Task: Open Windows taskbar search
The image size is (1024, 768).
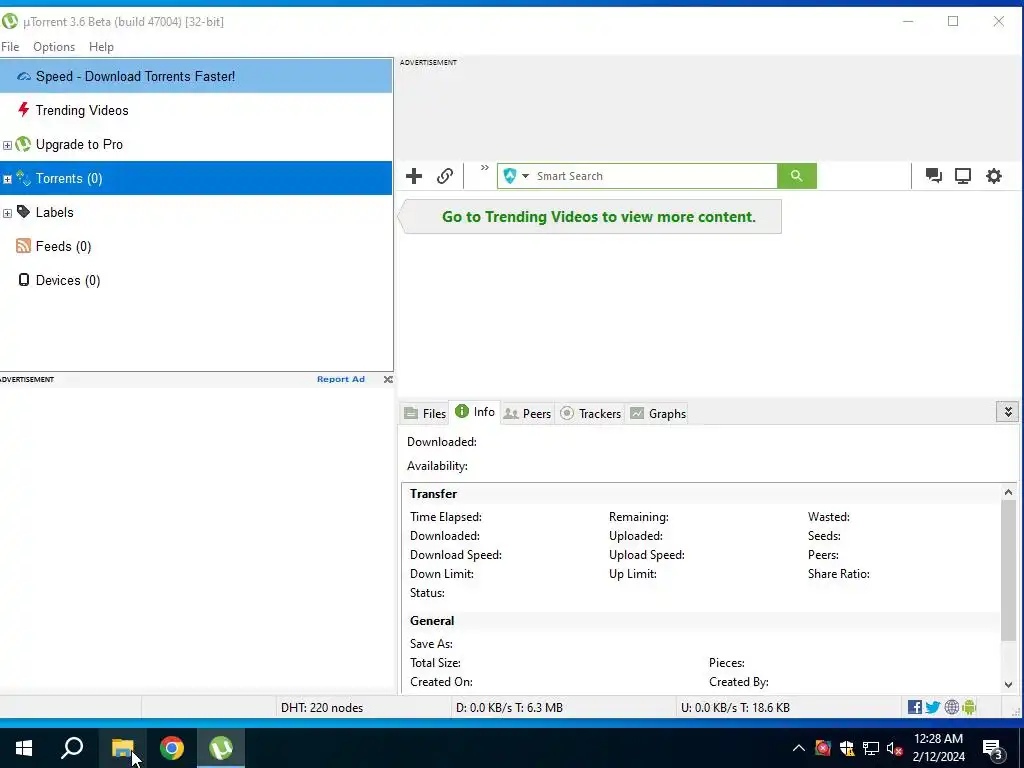Action: click(72, 748)
